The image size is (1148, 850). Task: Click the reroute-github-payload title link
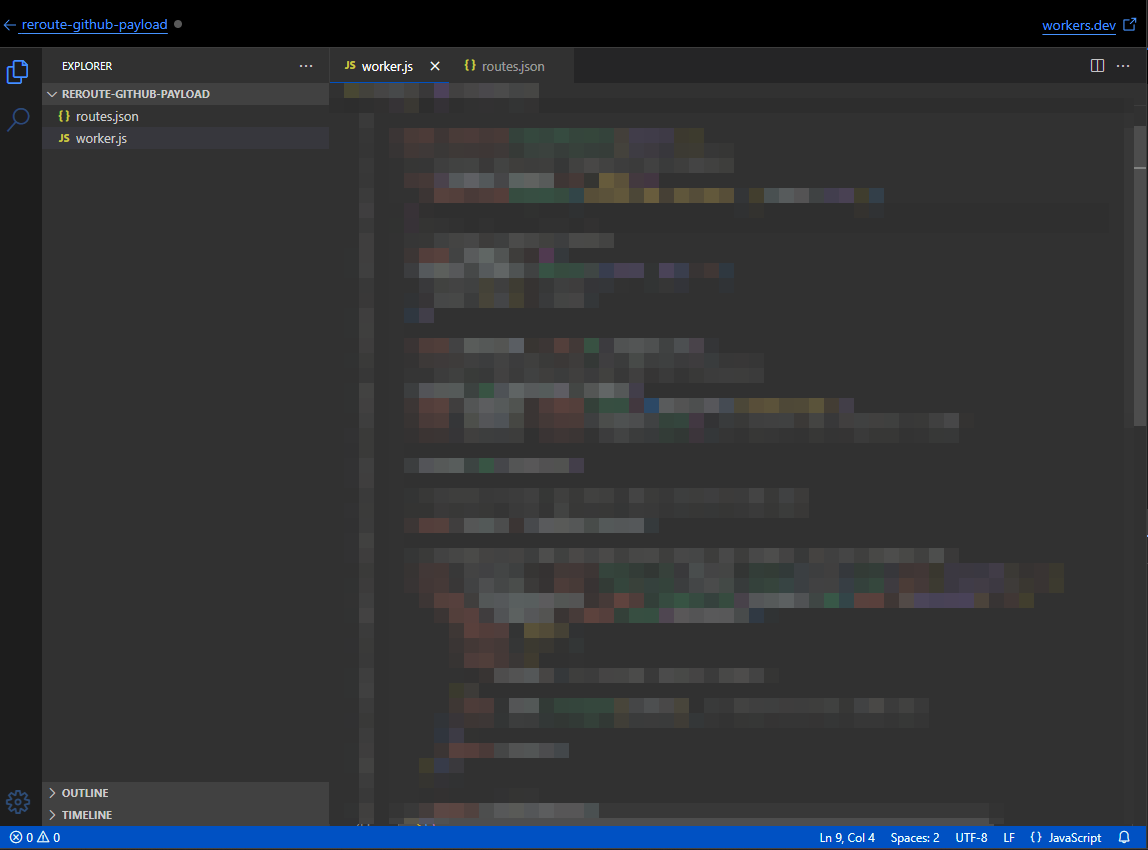tap(94, 25)
